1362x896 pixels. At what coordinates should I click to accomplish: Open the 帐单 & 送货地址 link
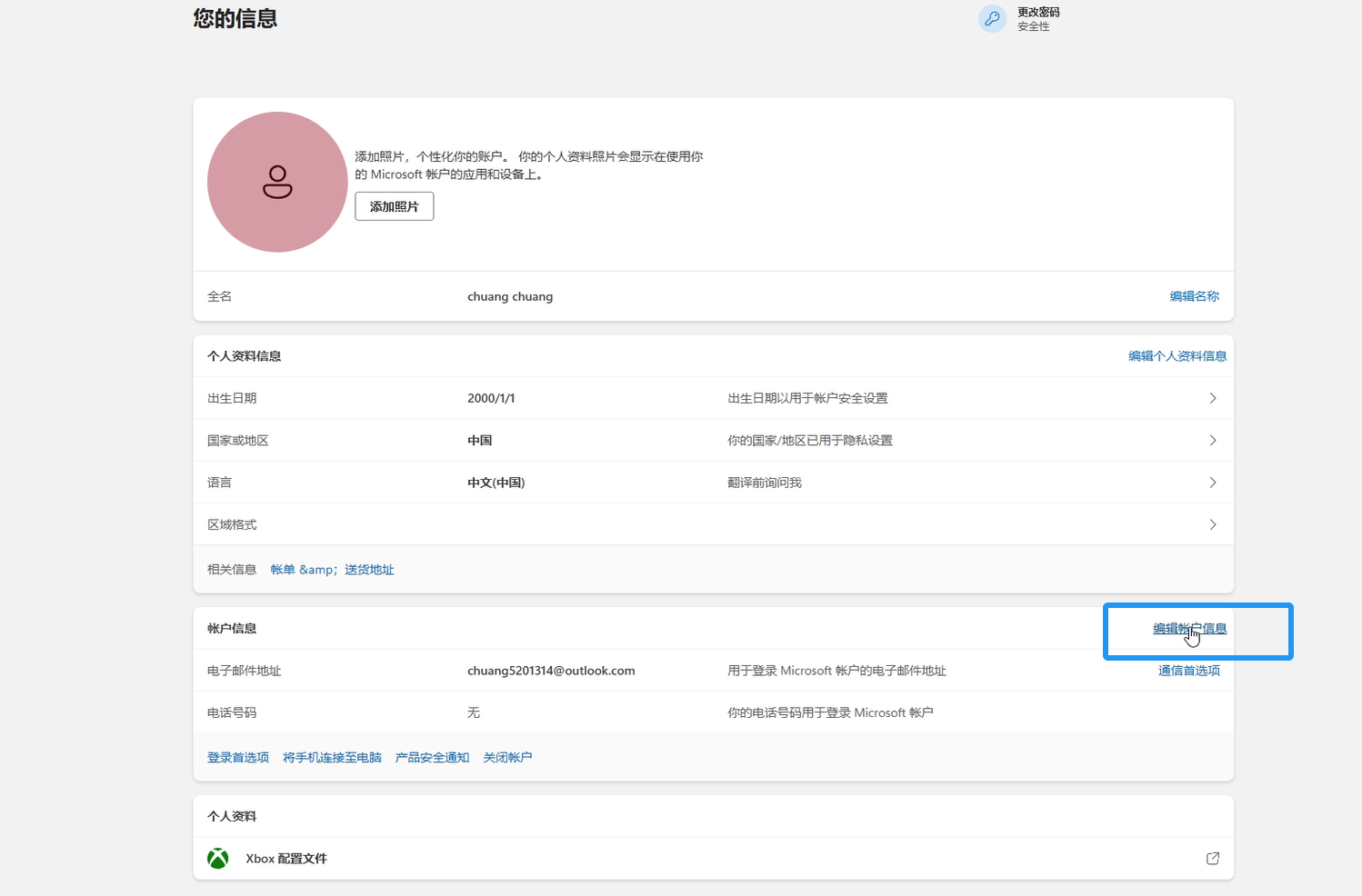pos(332,570)
